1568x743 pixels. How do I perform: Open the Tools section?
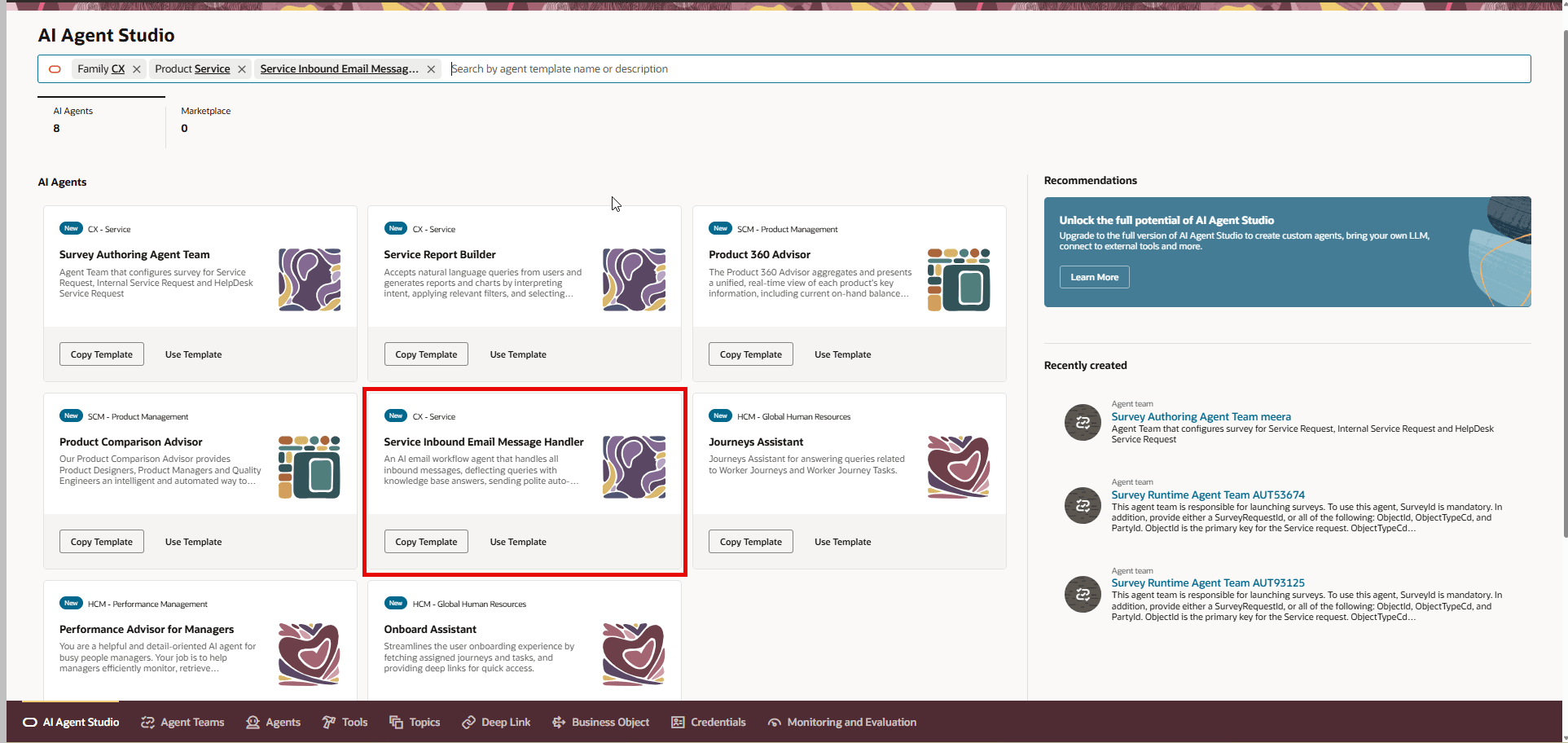(x=345, y=722)
